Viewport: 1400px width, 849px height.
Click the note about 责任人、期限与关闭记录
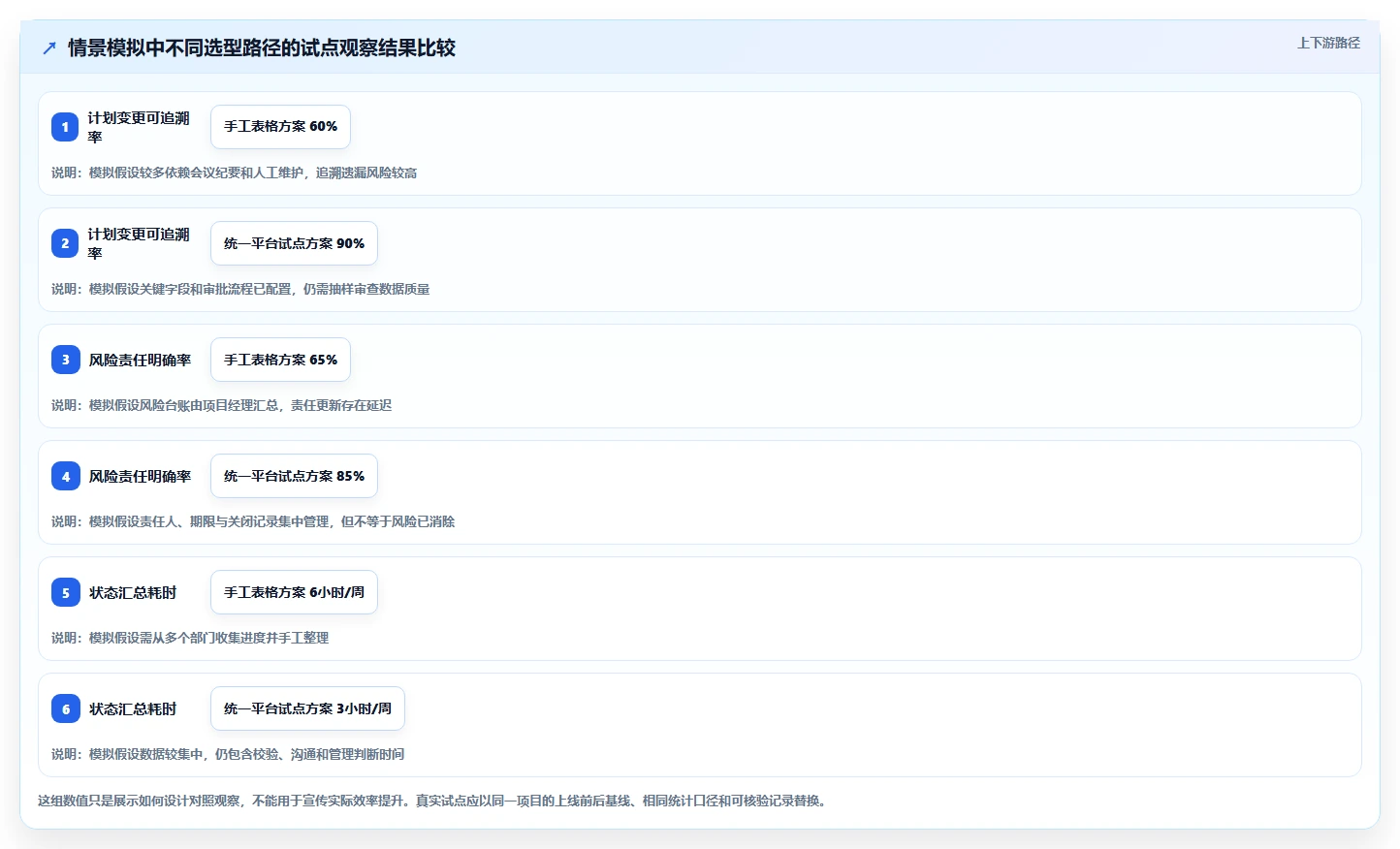pos(253,521)
